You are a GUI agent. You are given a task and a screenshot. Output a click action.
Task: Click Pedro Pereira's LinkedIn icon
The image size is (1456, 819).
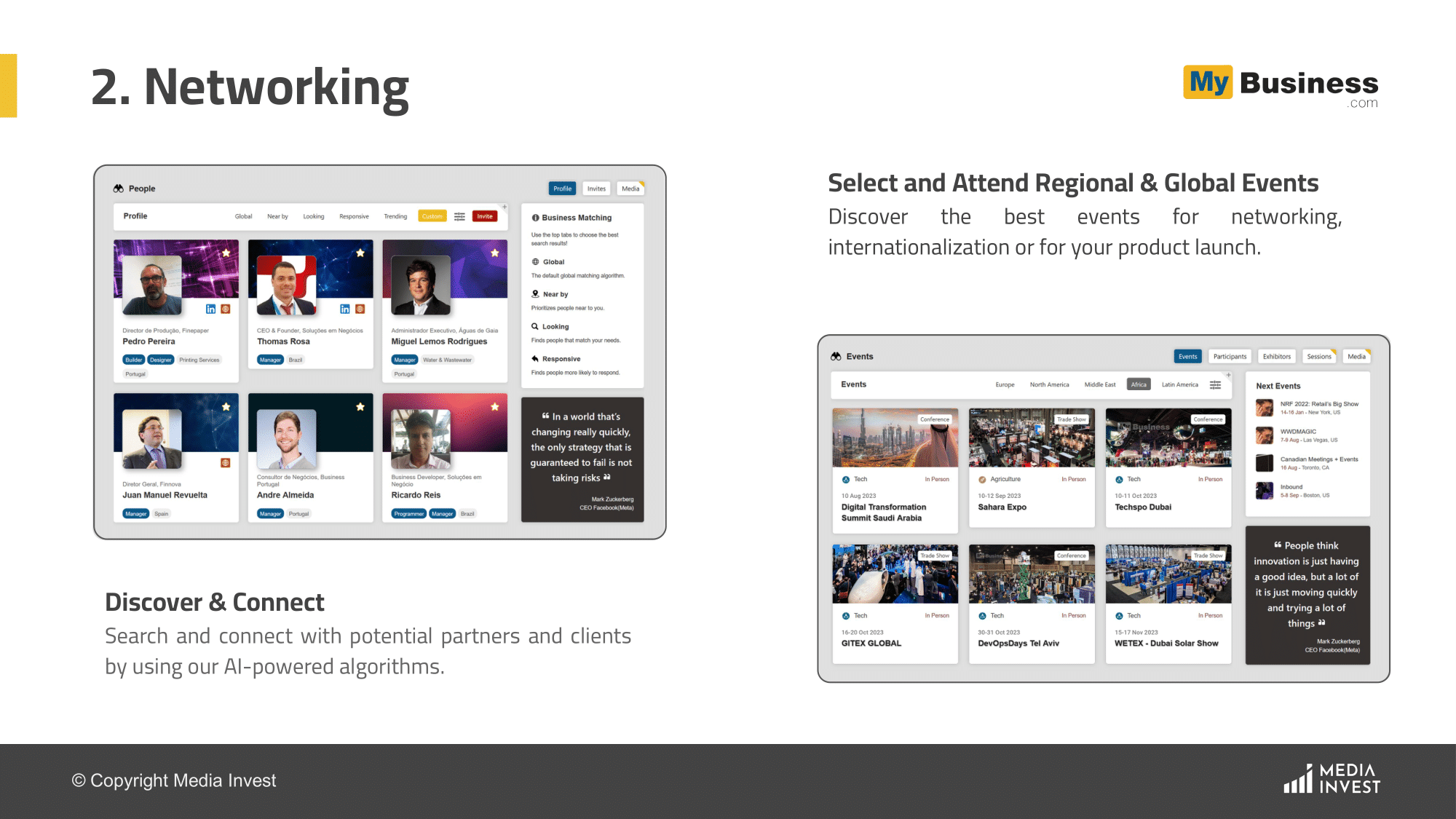pos(210,309)
